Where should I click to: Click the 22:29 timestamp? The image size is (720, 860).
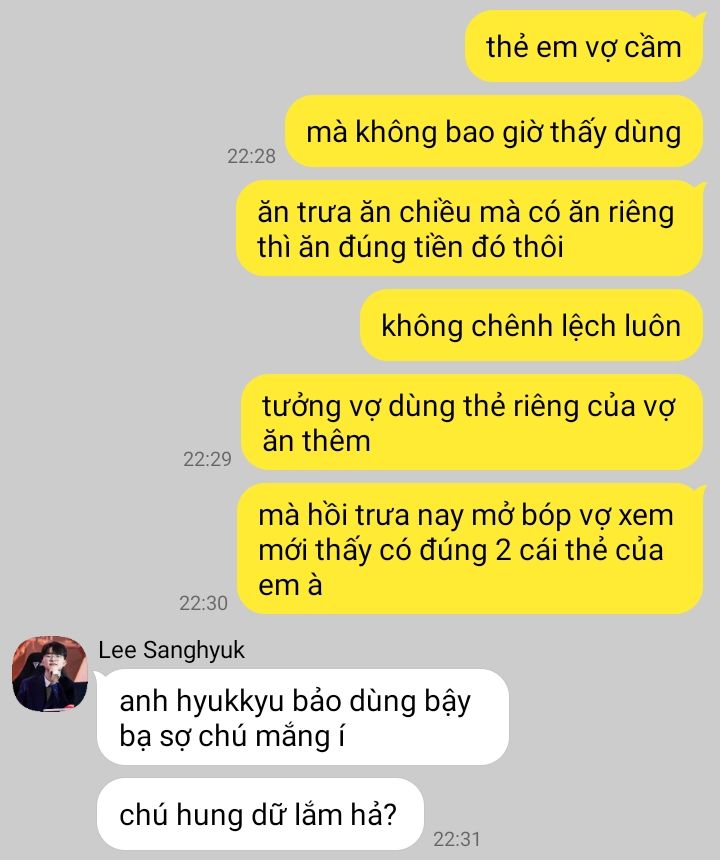click(x=207, y=459)
